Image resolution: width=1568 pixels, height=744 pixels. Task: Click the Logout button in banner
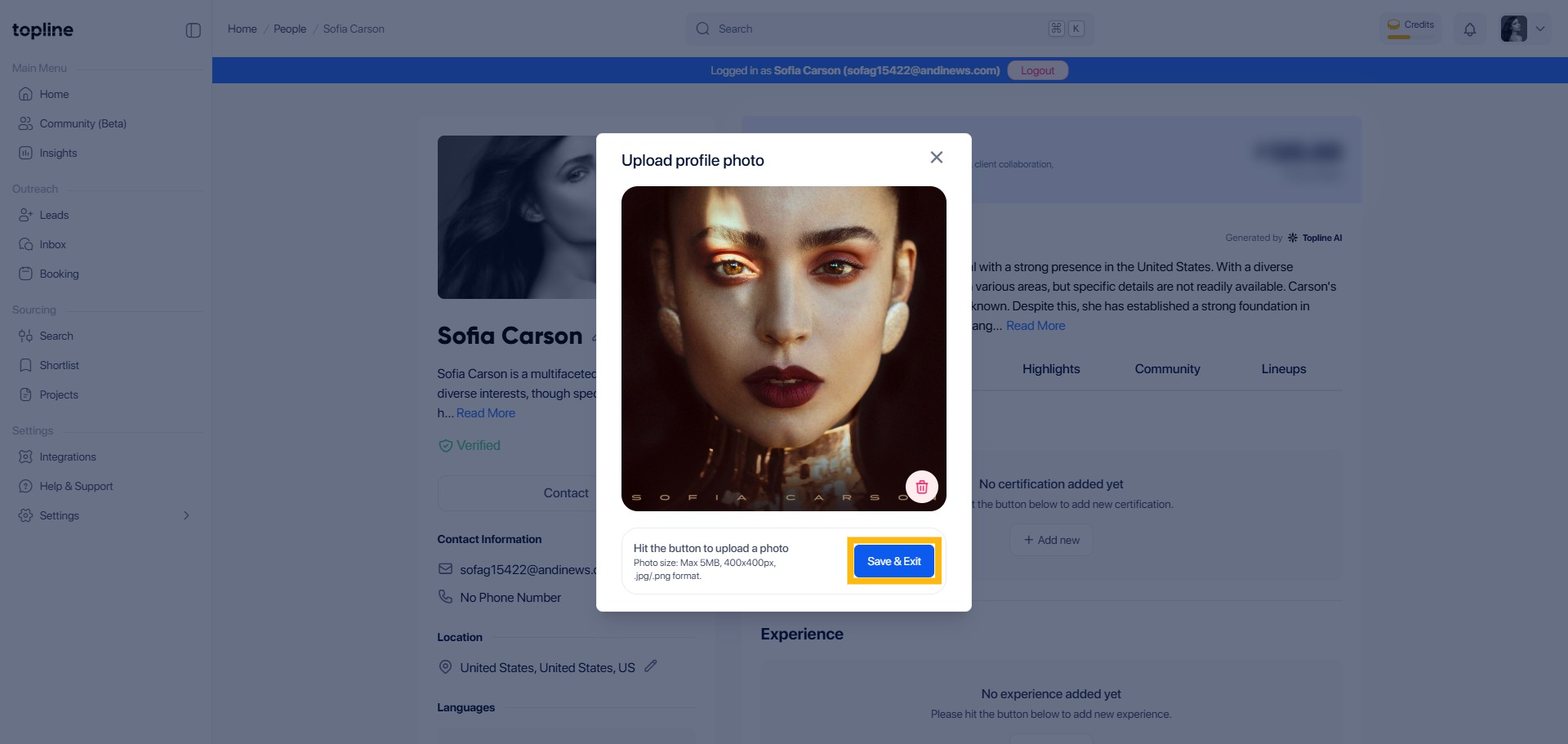[1037, 70]
